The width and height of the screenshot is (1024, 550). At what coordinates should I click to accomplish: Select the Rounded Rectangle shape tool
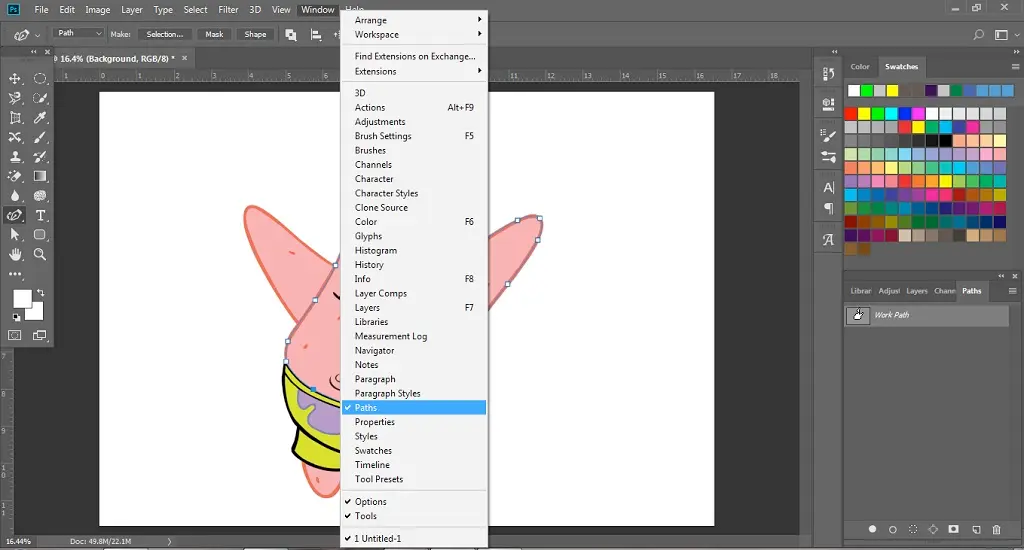point(40,235)
